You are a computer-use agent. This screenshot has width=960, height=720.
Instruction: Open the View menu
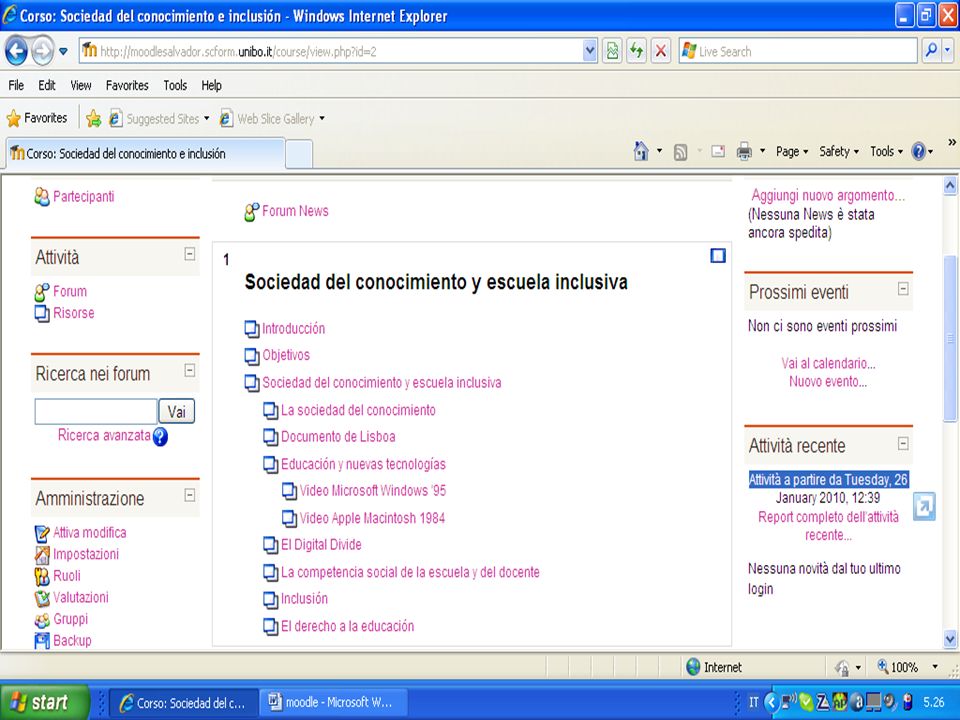tap(80, 85)
